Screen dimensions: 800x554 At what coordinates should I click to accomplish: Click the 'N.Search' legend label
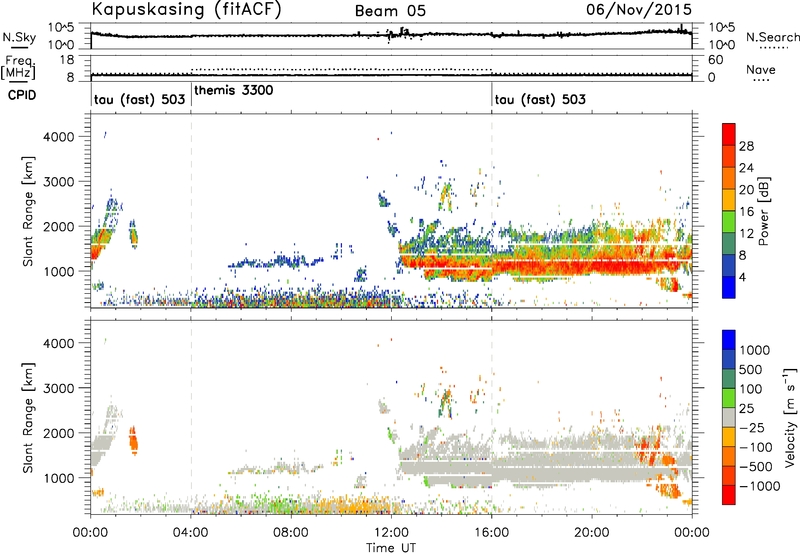click(773, 37)
